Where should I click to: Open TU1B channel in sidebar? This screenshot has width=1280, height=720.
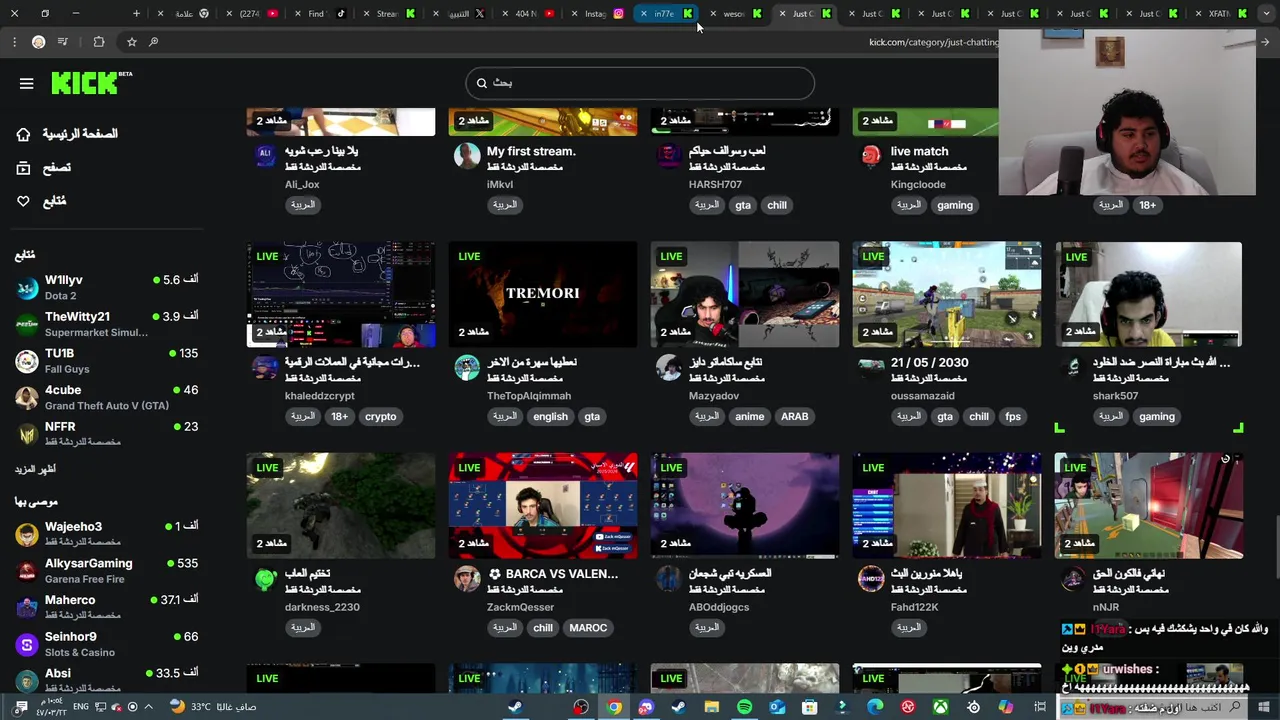[107, 360]
